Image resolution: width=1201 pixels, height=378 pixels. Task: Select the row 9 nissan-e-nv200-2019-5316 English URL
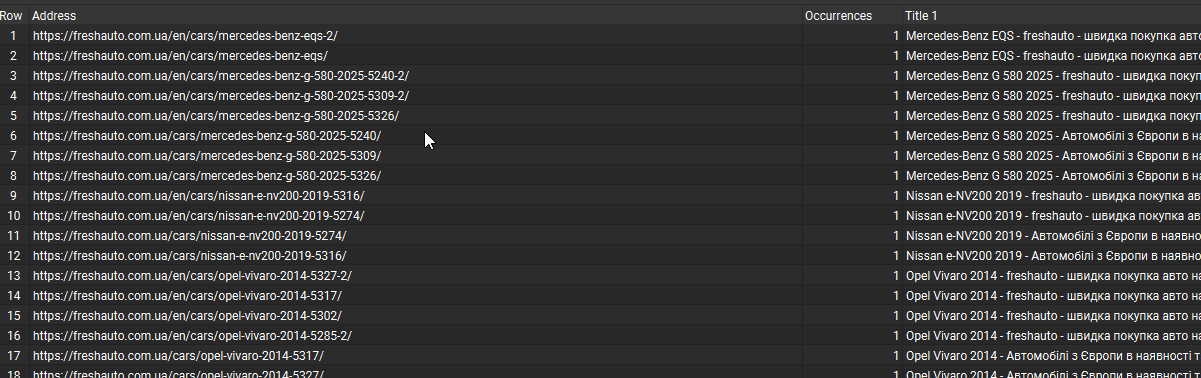click(199, 196)
